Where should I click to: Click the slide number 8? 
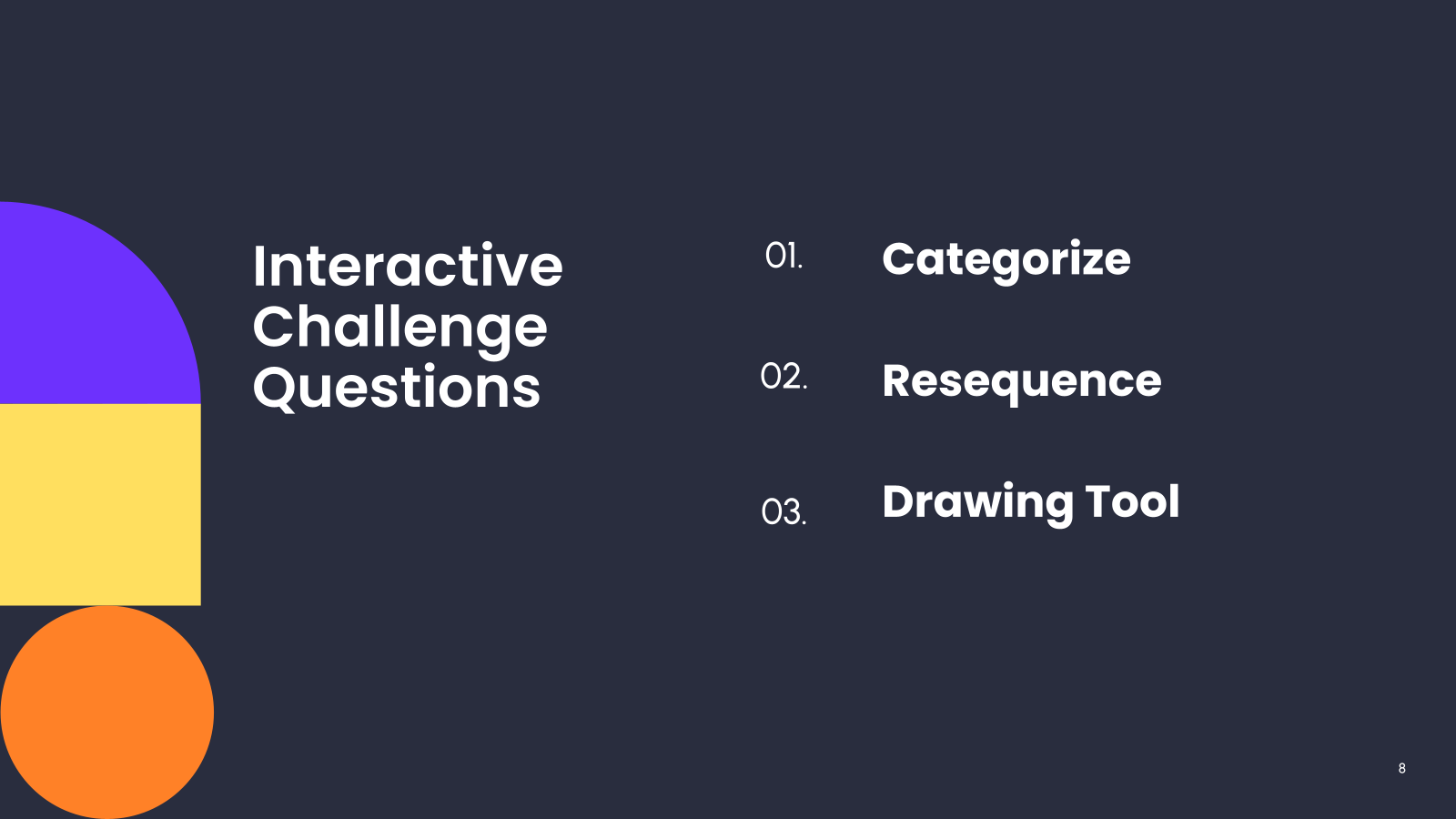1402,768
